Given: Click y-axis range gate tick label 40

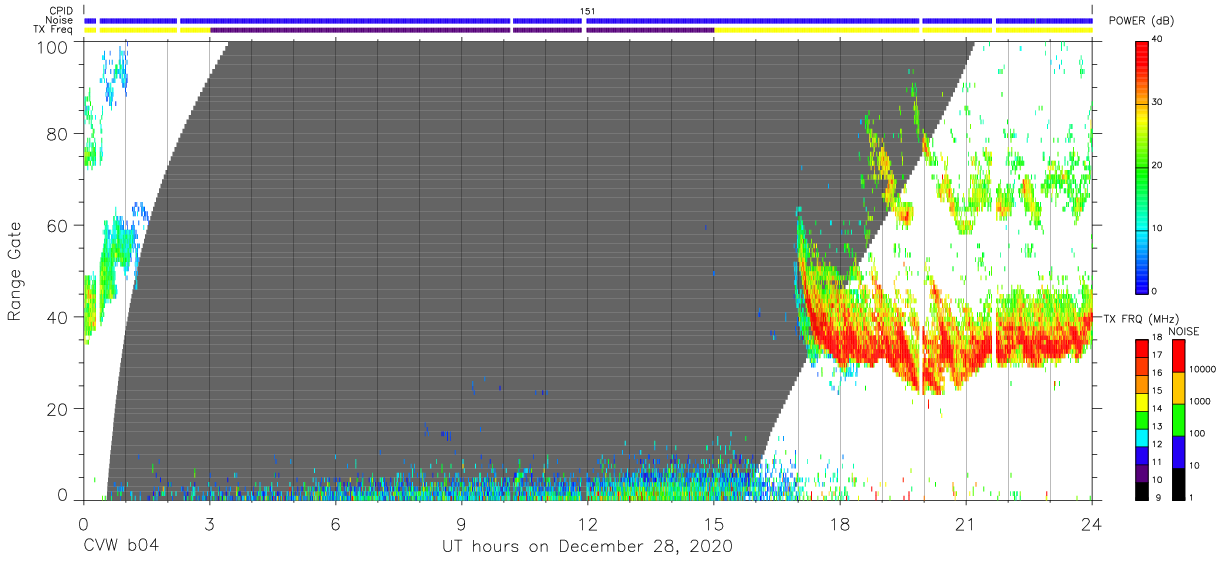Looking at the screenshot, I should [58, 317].
